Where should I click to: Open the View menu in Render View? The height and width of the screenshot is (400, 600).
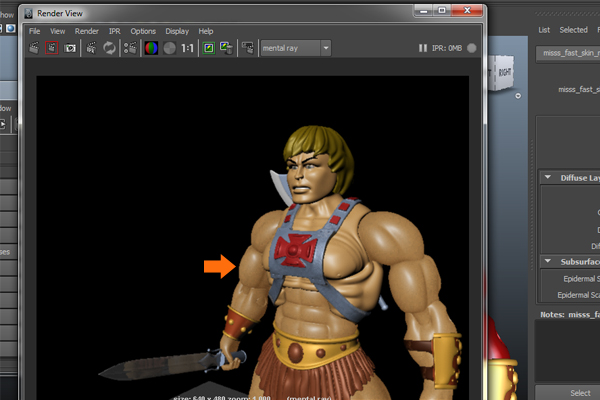pyautogui.click(x=57, y=31)
